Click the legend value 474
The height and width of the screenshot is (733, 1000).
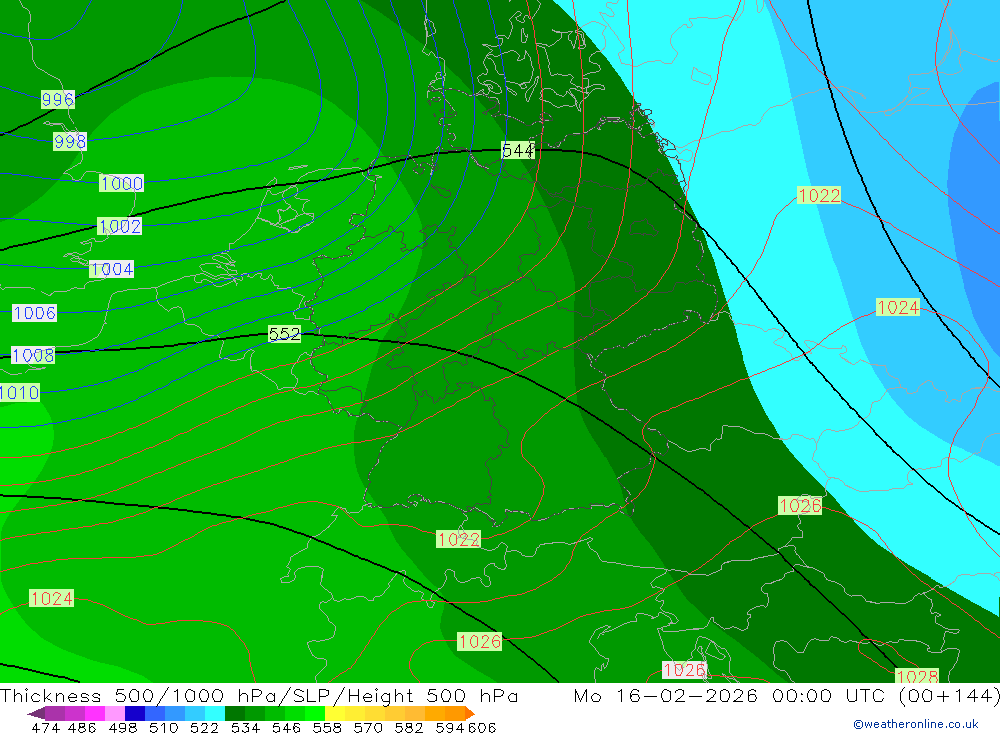click(x=45, y=727)
